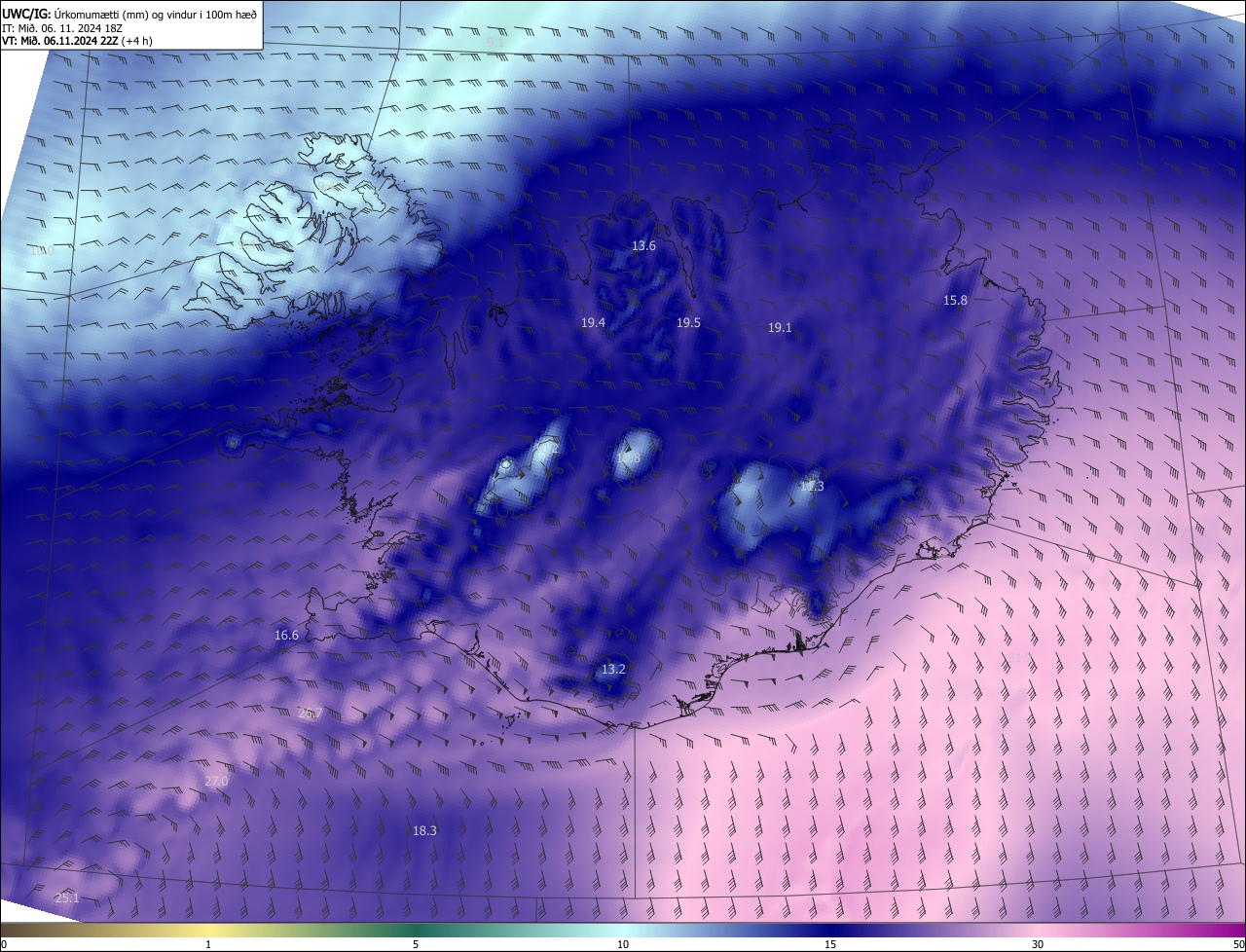Click the 27.0 value label
The height and width of the screenshot is (952, 1246).
(216, 782)
